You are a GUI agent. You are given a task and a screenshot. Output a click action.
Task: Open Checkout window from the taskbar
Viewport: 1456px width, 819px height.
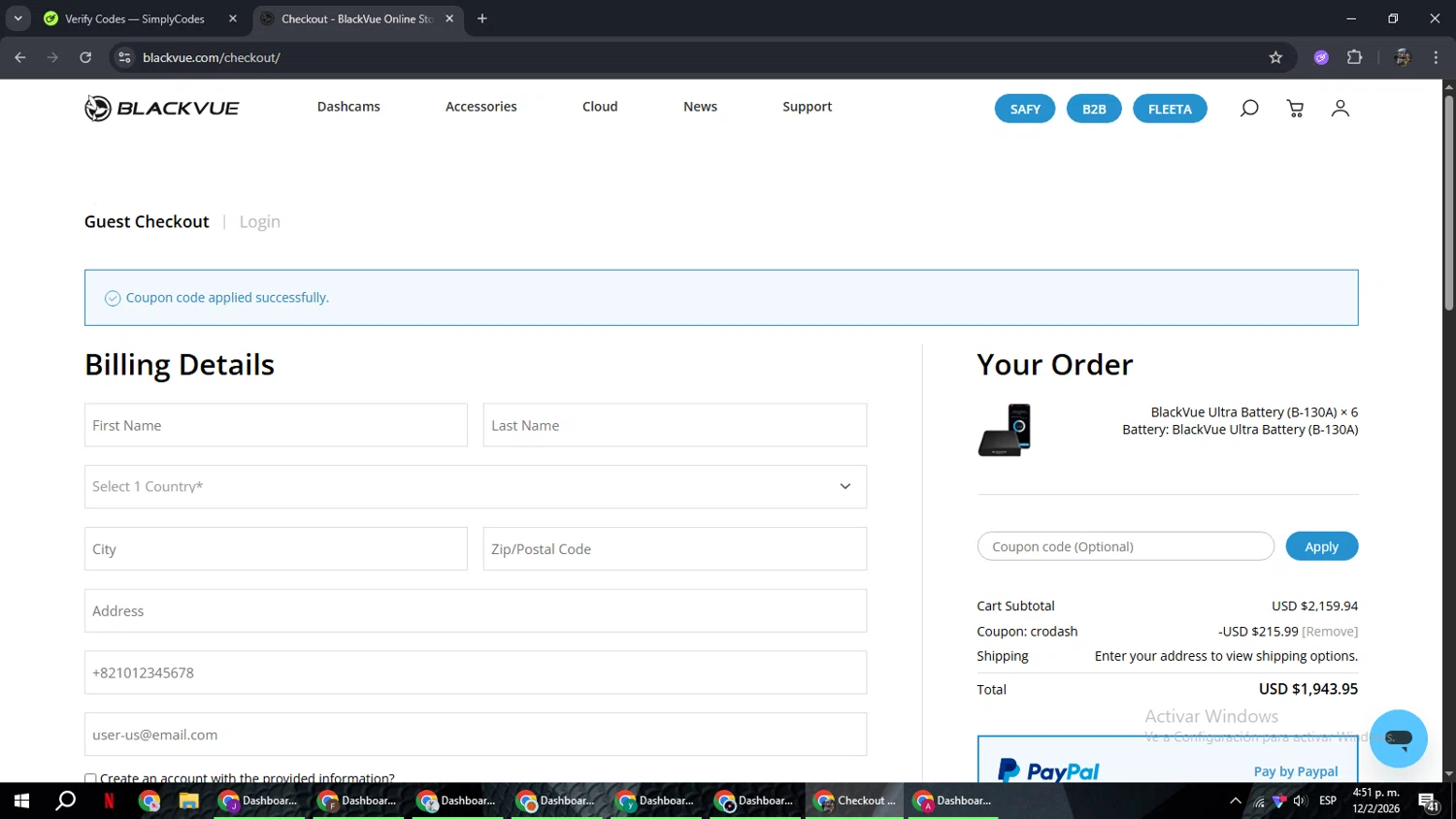click(x=856, y=801)
